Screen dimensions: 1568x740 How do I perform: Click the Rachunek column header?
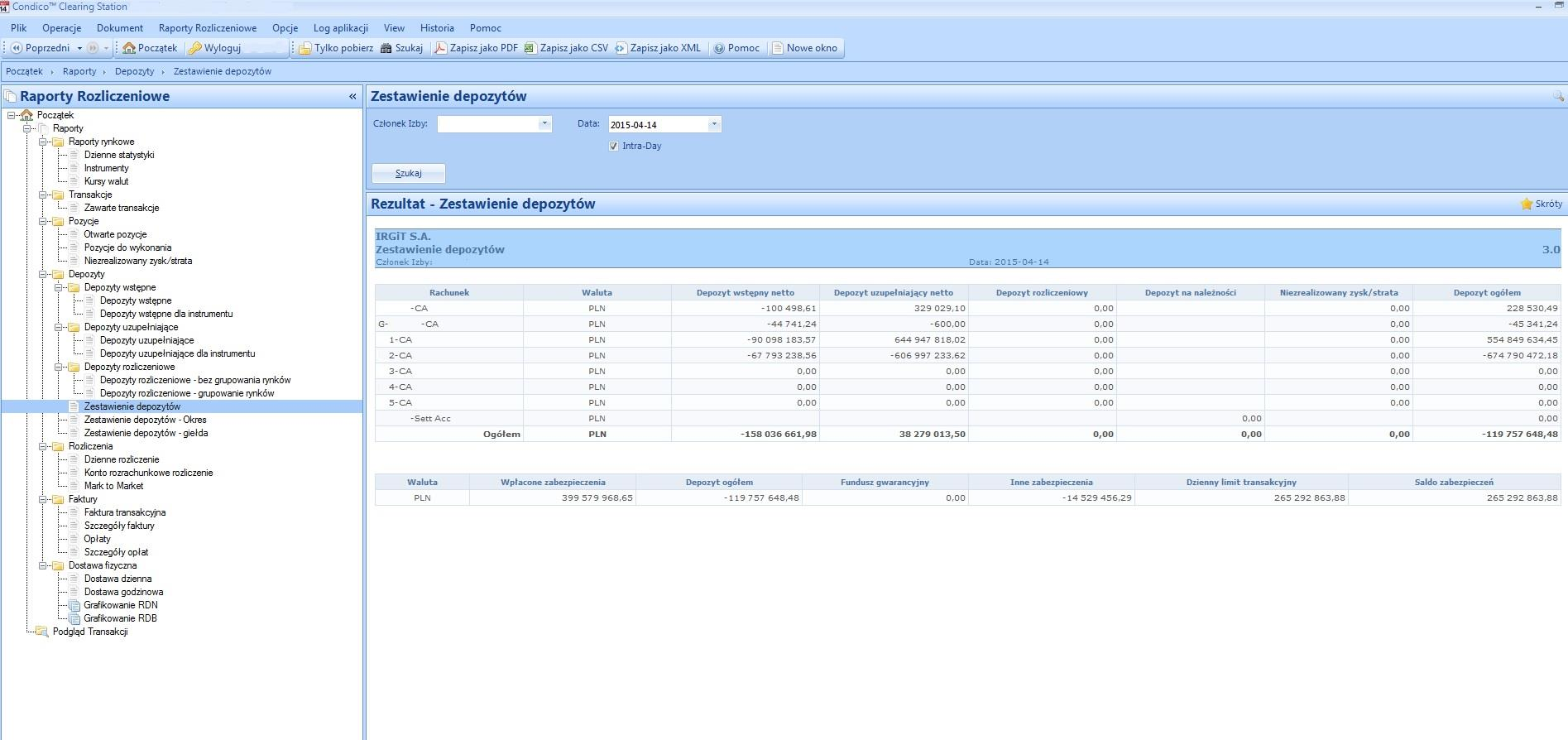[x=449, y=292]
